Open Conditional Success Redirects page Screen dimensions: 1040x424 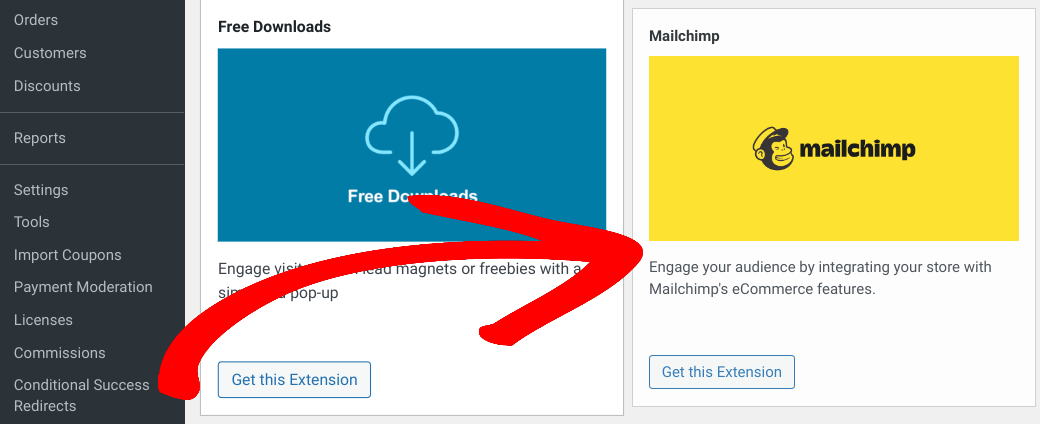coord(82,395)
